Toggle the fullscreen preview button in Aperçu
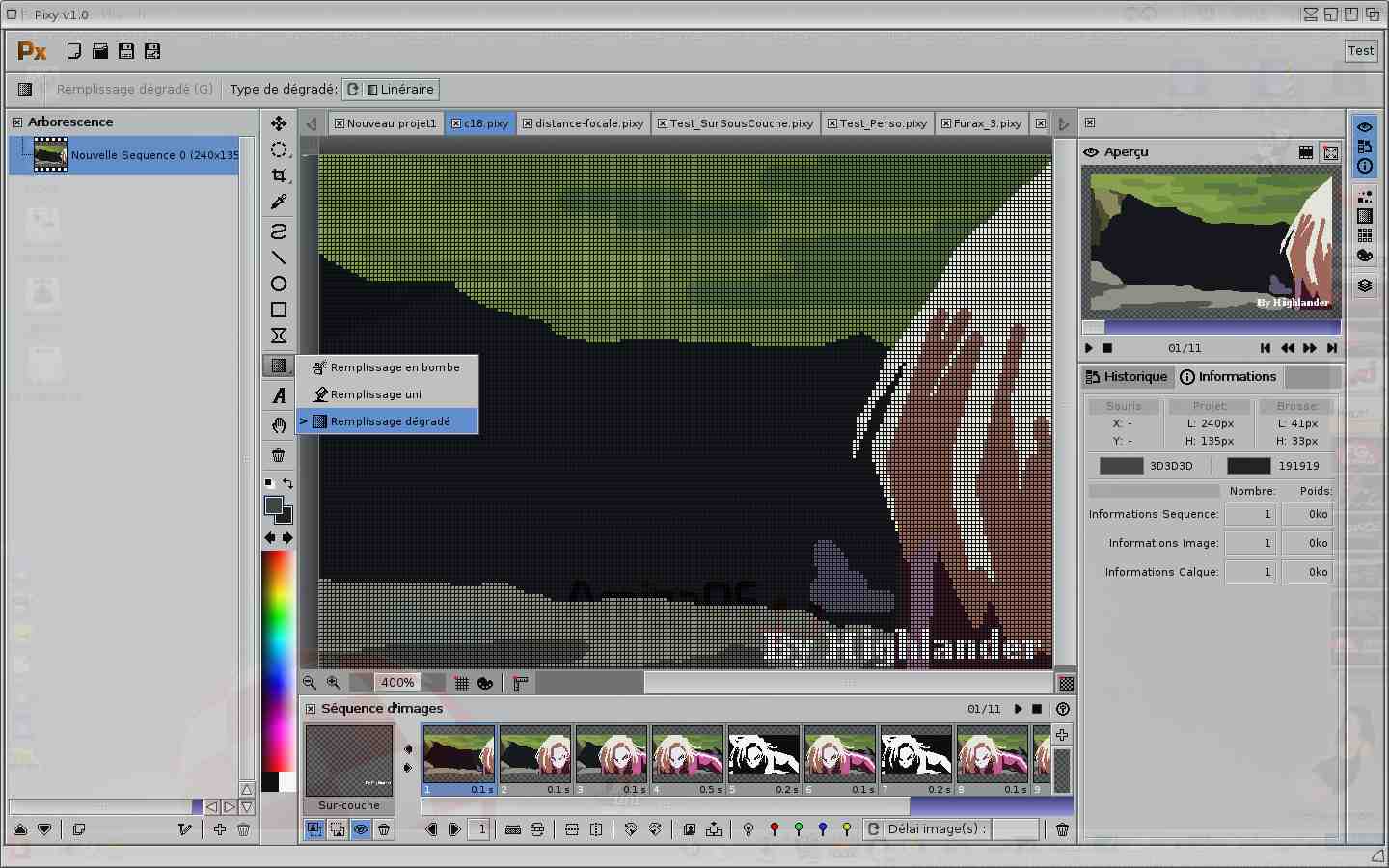 [x=1331, y=152]
